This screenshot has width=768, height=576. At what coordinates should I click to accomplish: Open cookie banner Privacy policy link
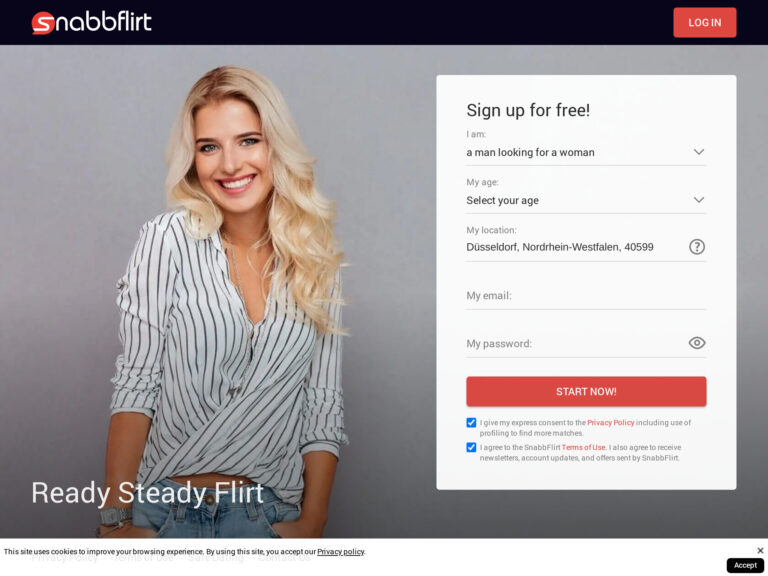pyautogui.click(x=340, y=552)
